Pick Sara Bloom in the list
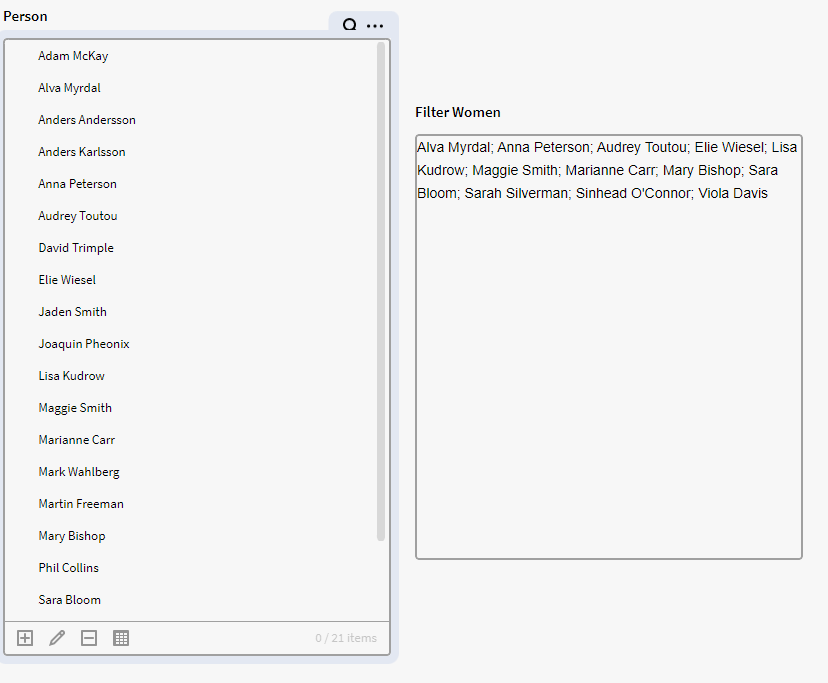The image size is (828, 683). click(69, 600)
